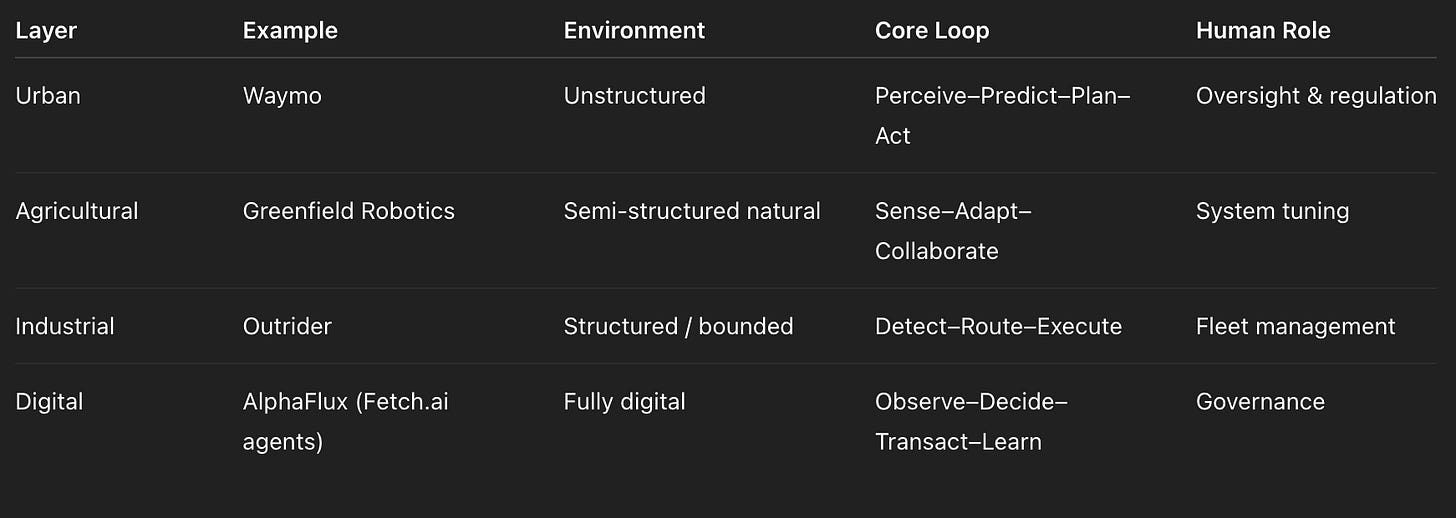Viewport: 1456px width, 518px height.
Task: Select the Waymo example cell
Action: coord(282,96)
